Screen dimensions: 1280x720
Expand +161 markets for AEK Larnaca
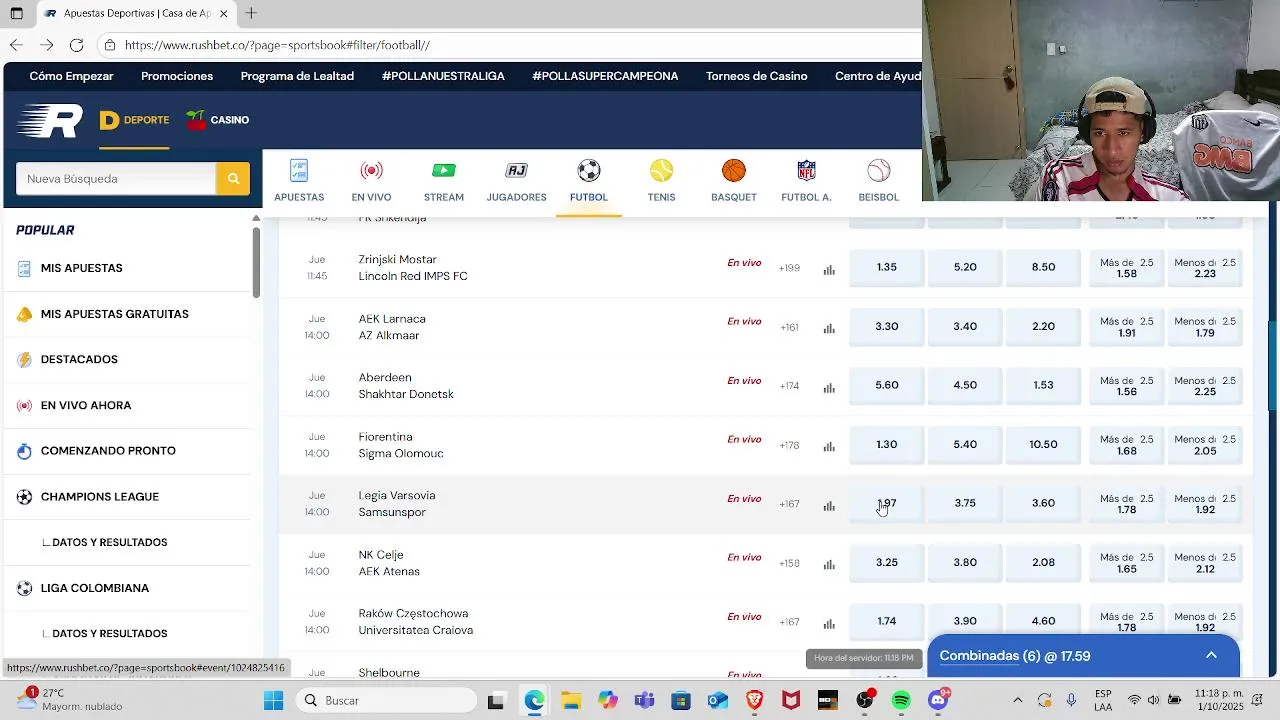pyautogui.click(x=789, y=327)
